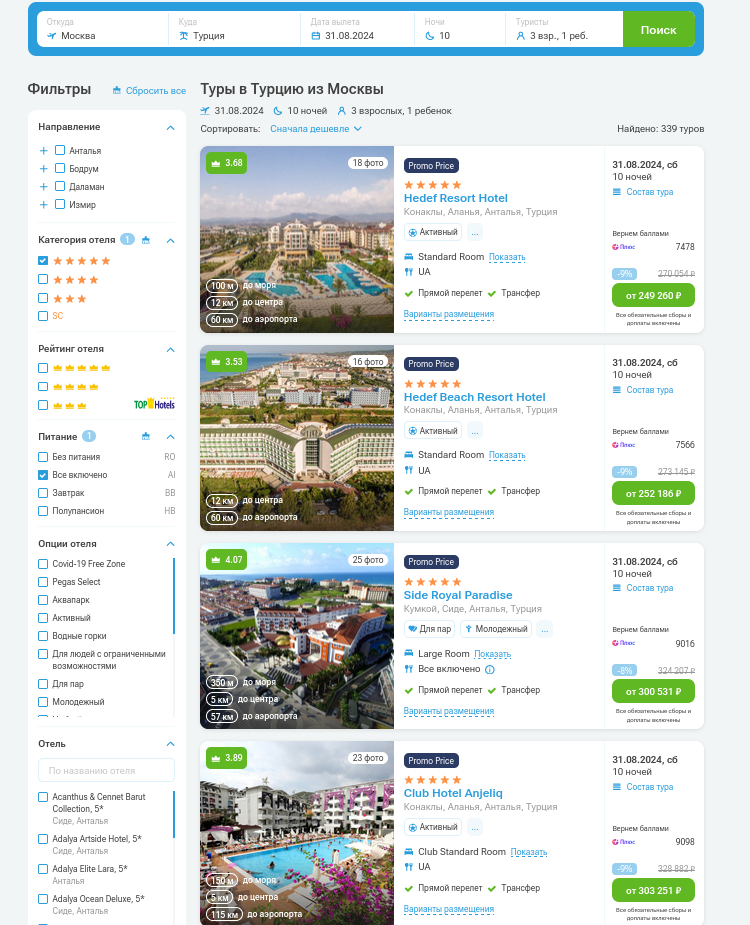Screen dimensions: 750x925
Task: Click the moon icon in Ночи field
Action: 430,36
